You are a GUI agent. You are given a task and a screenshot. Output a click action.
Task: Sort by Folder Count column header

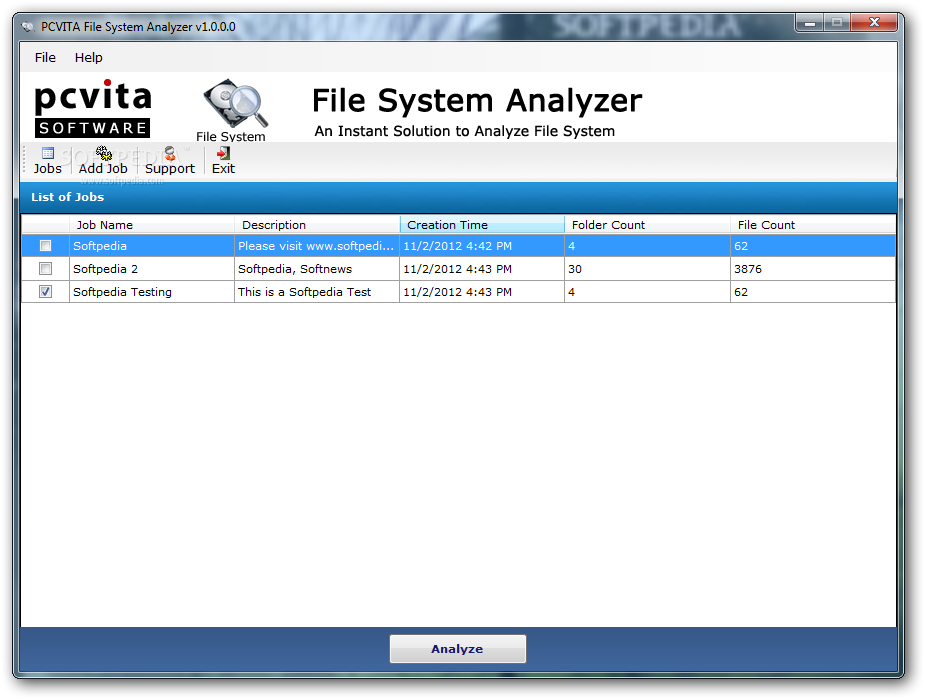(647, 225)
